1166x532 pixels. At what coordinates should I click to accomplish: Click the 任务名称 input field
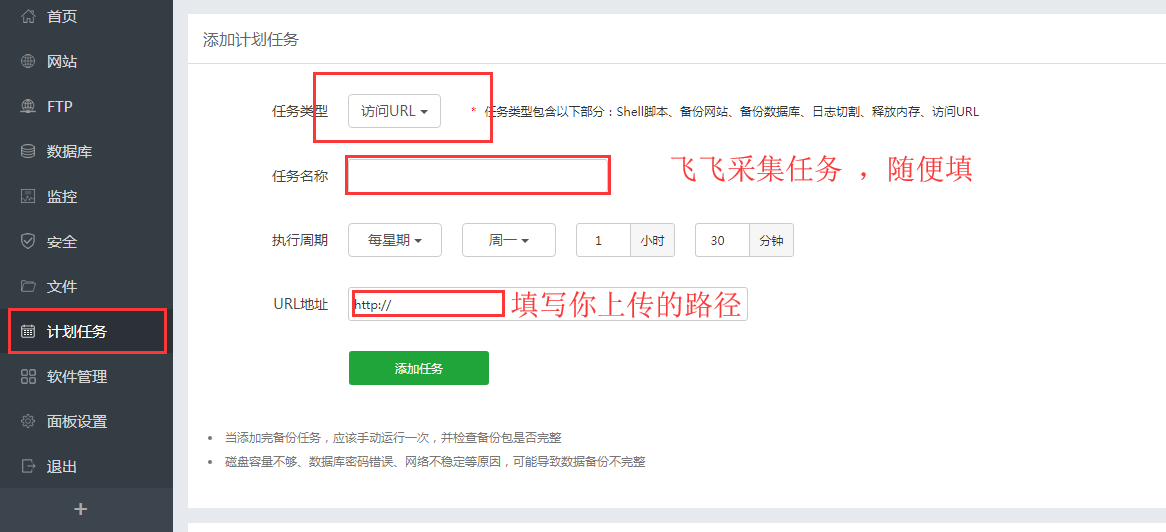click(x=478, y=176)
